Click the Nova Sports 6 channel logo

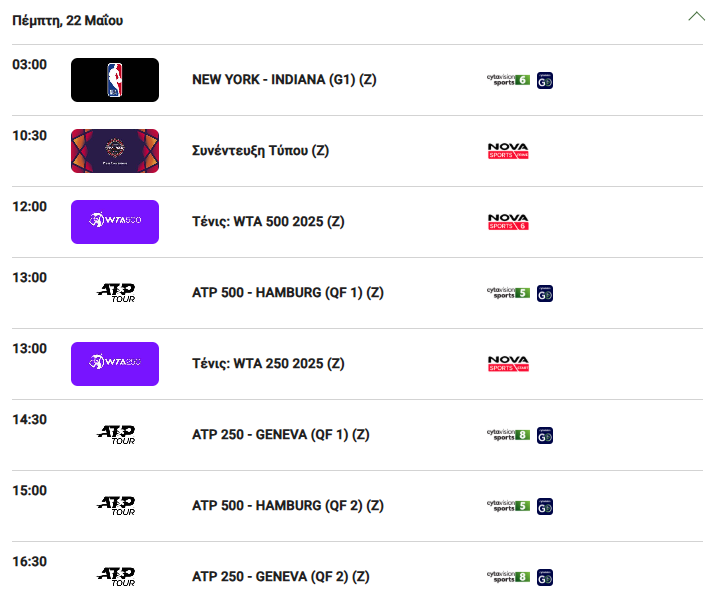point(508,222)
